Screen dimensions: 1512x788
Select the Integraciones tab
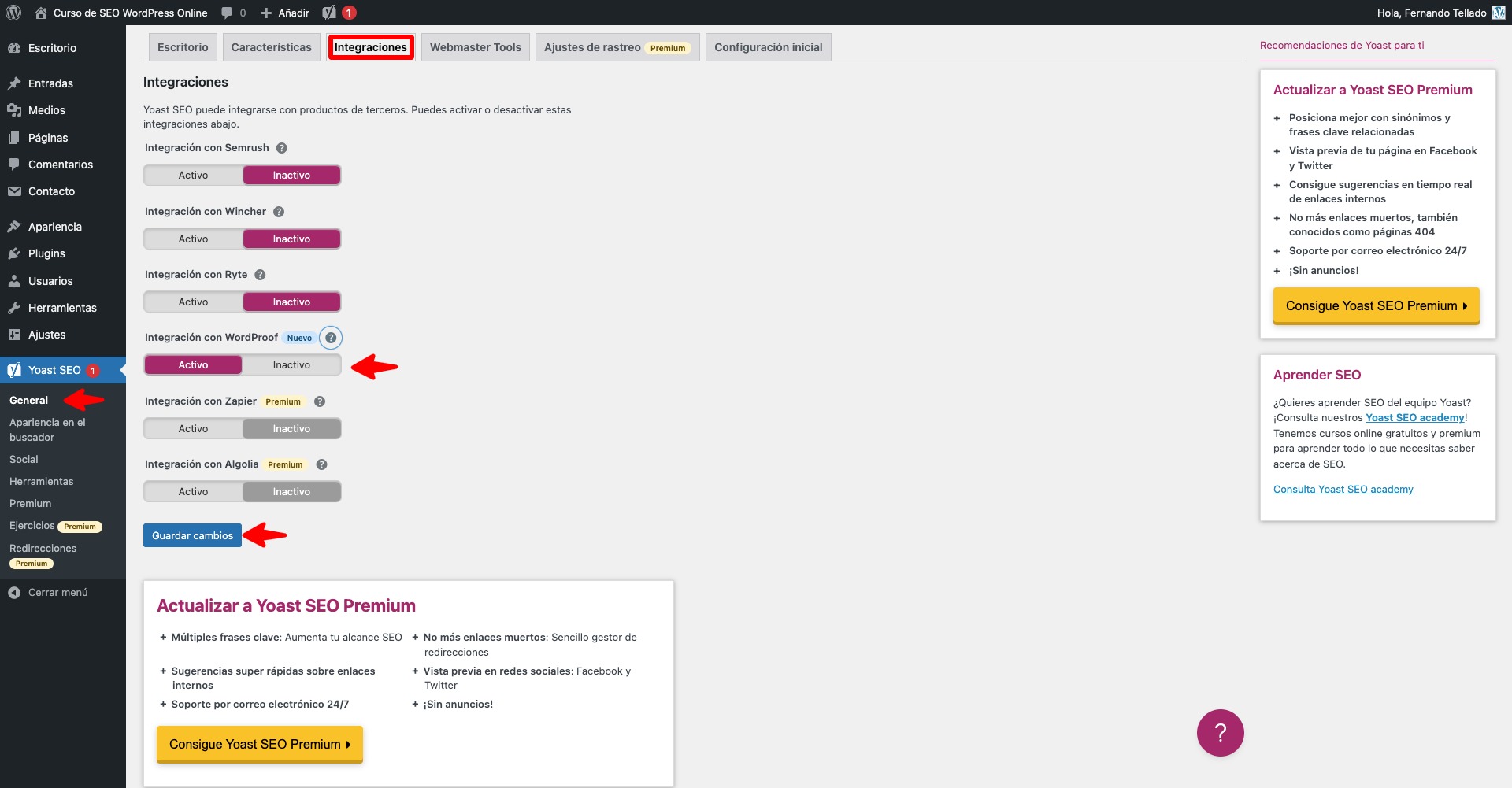tap(371, 47)
